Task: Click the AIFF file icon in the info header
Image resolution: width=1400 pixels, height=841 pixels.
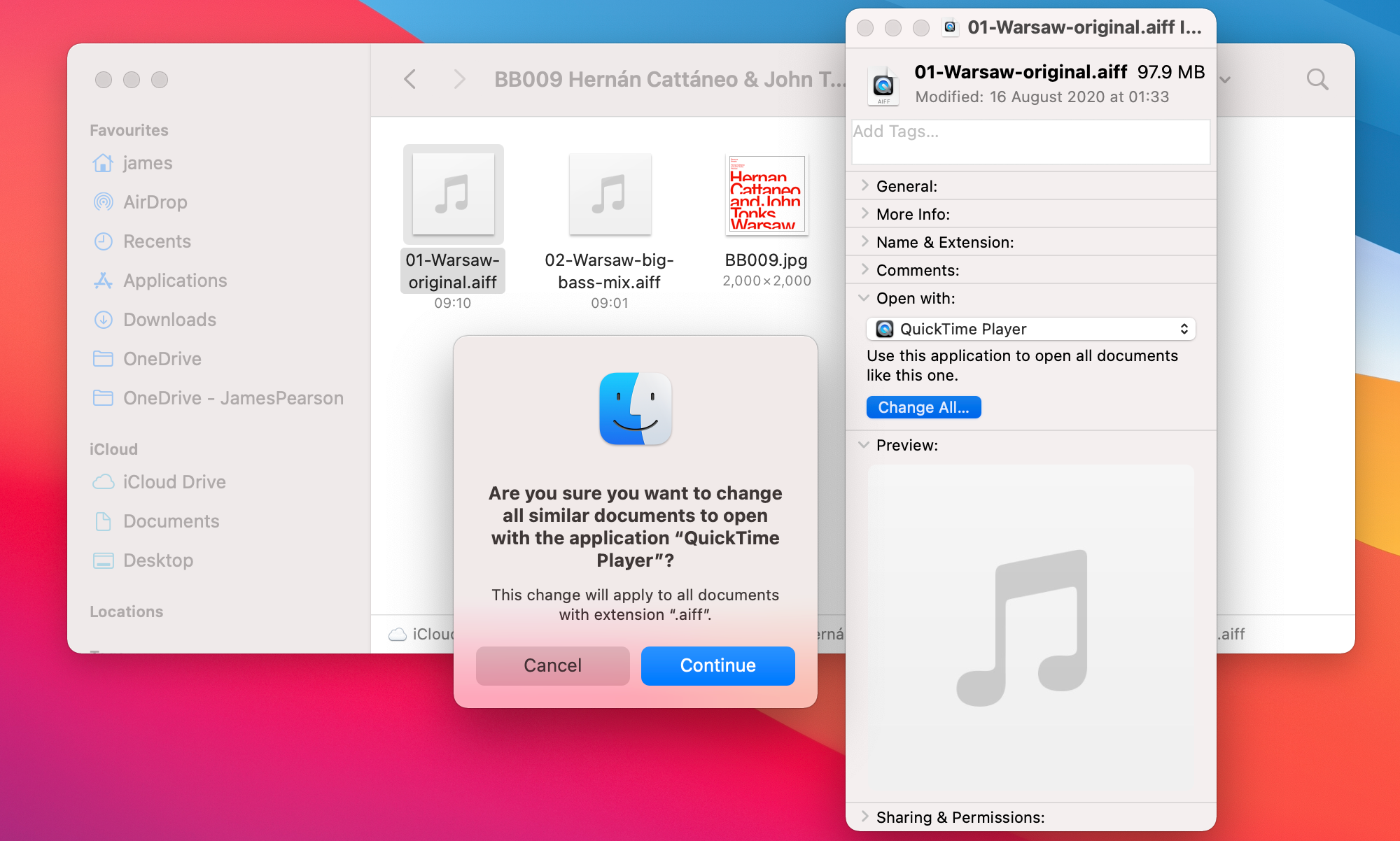Action: 883,85
